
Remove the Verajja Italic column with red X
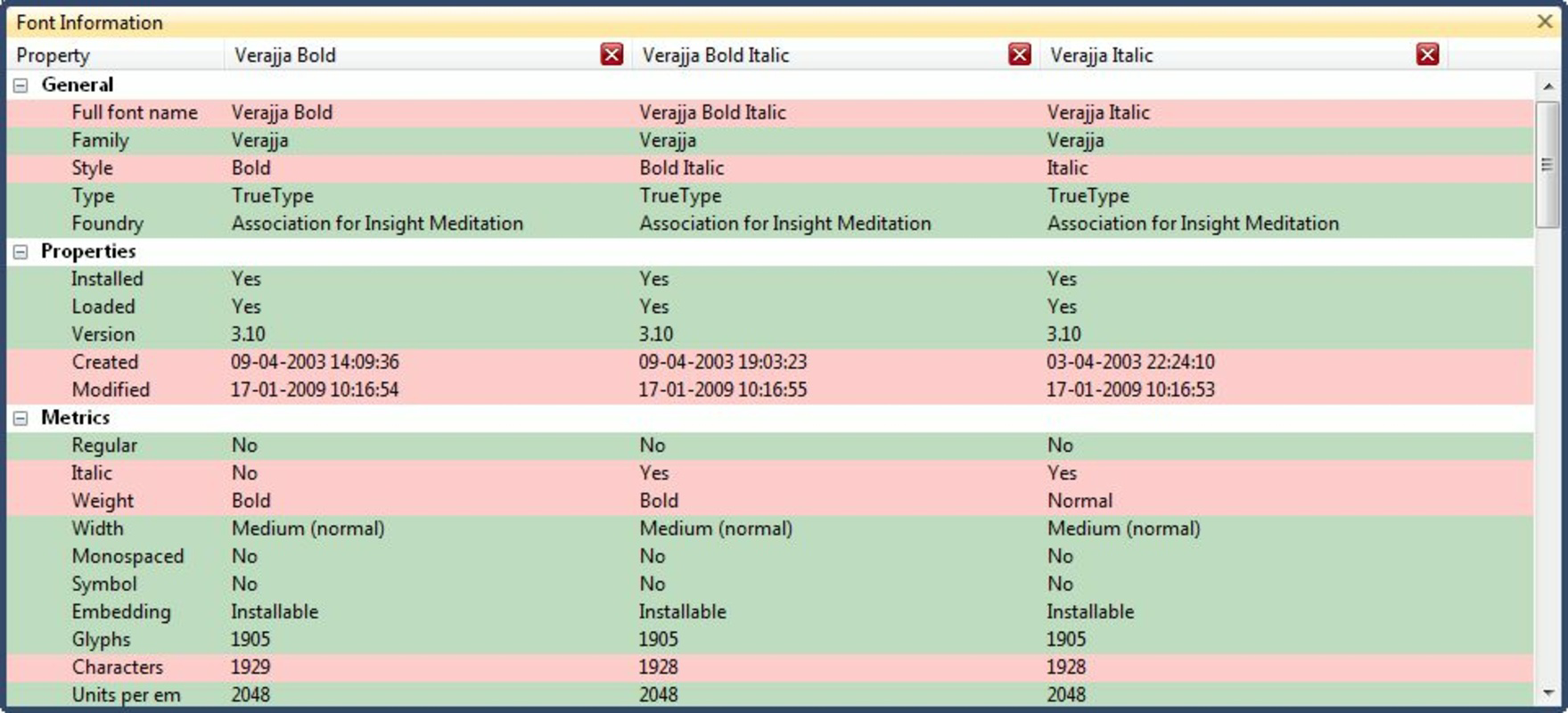1427,55
